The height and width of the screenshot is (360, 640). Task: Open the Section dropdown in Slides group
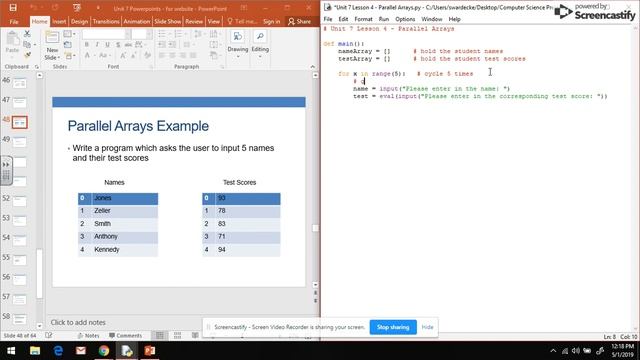tap(70, 55)
